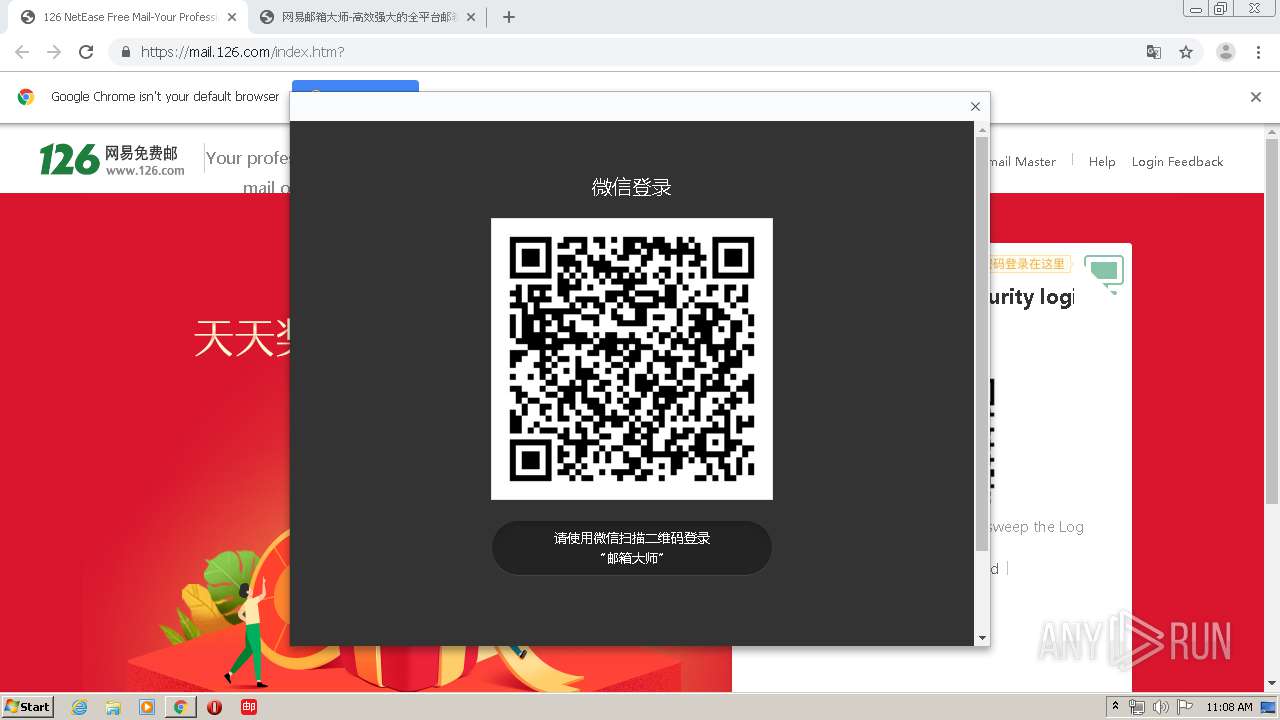Go back to previous page
This screenshot has height=720, width=1280.
[22, 52]
